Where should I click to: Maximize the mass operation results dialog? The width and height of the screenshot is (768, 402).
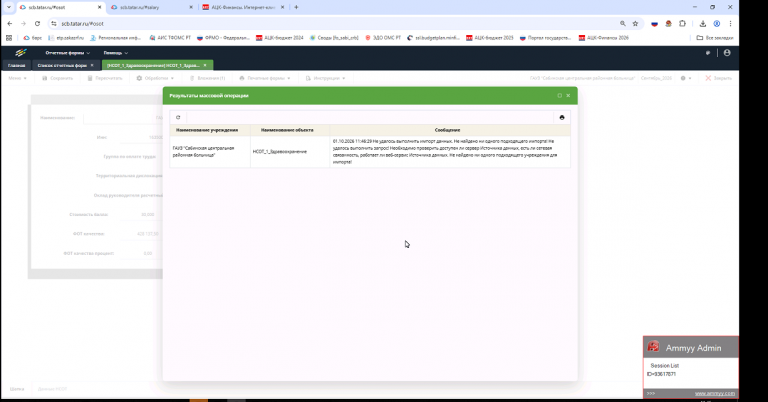(x=559, y=95)
